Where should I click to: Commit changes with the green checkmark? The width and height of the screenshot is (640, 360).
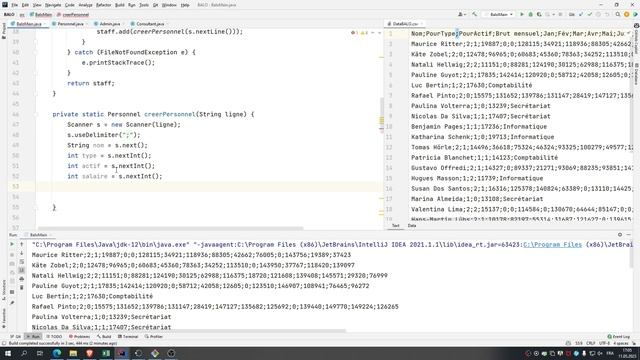coord(589,14)
